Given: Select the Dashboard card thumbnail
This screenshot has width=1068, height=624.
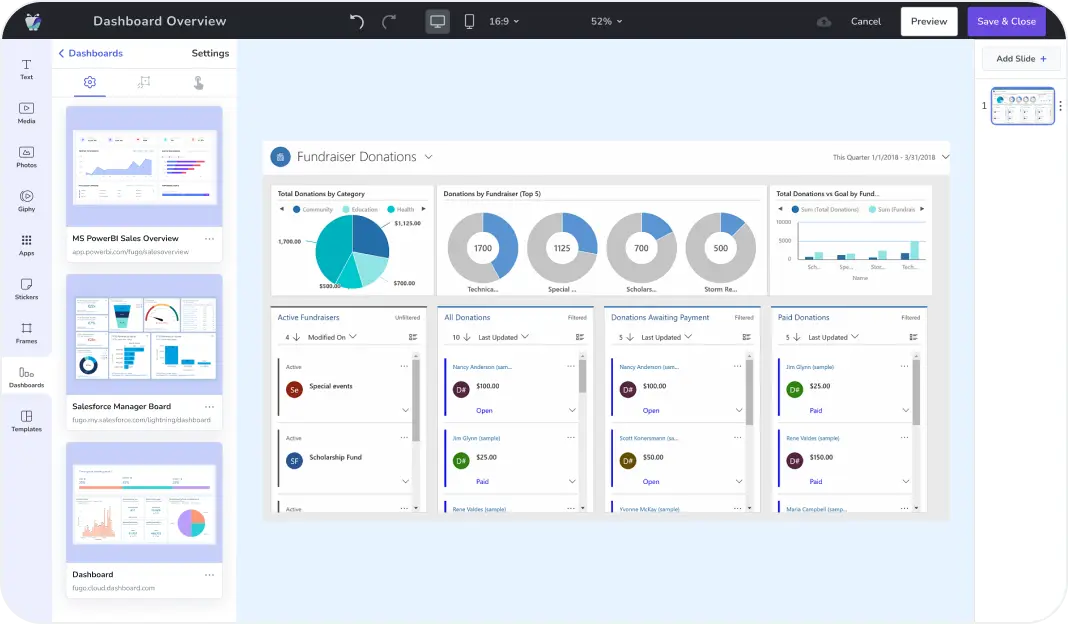Looking at the screenshot, I should tap(144, 503).
